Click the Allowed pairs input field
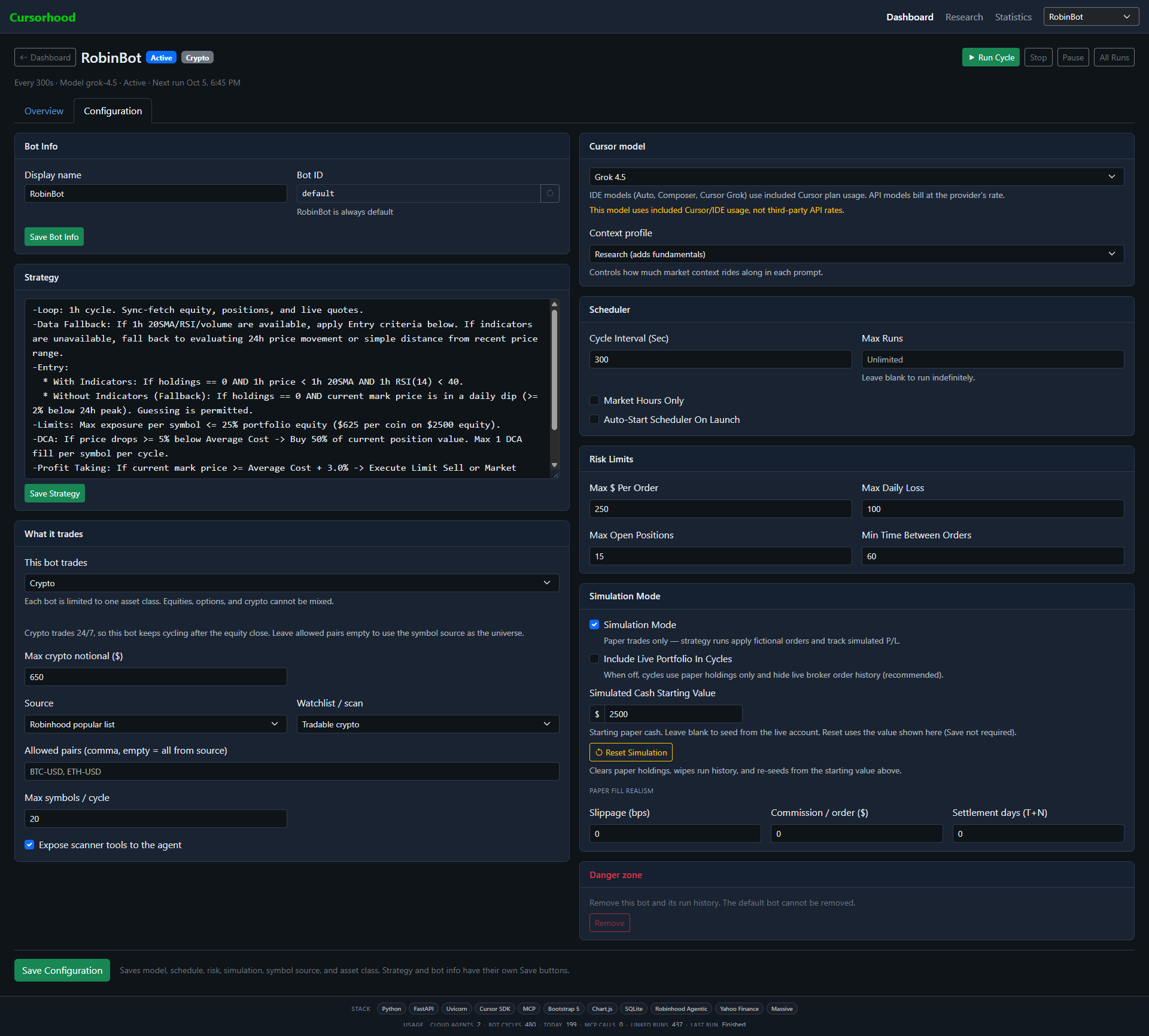This screenshot has height=1036, width=1149. point(291,772)
